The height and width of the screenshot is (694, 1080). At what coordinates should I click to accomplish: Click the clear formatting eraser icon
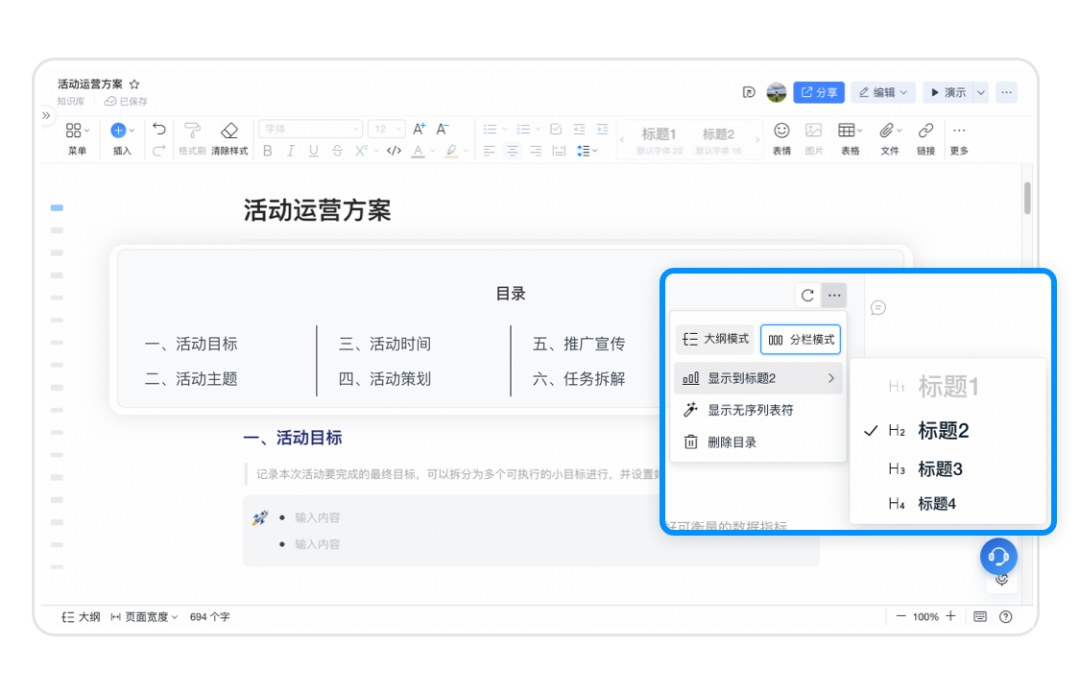[229, 131]
